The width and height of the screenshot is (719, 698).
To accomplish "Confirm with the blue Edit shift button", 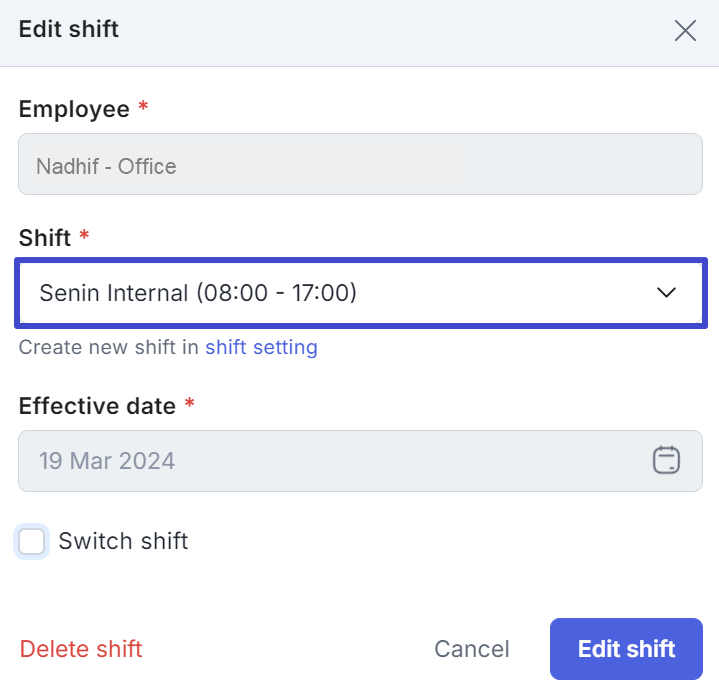I will 626,649.
